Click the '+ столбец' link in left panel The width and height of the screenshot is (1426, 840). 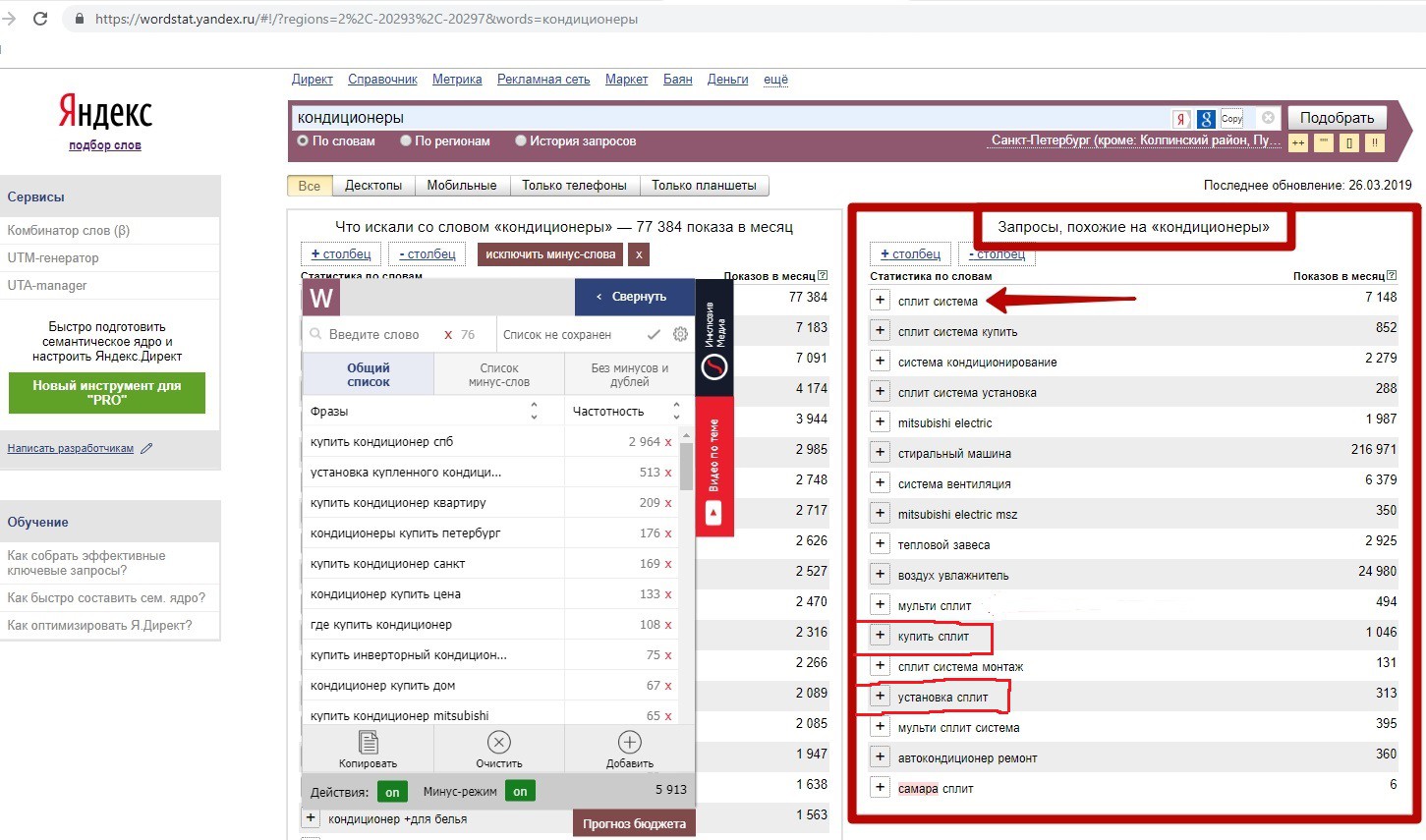click(x=341, y=254)
